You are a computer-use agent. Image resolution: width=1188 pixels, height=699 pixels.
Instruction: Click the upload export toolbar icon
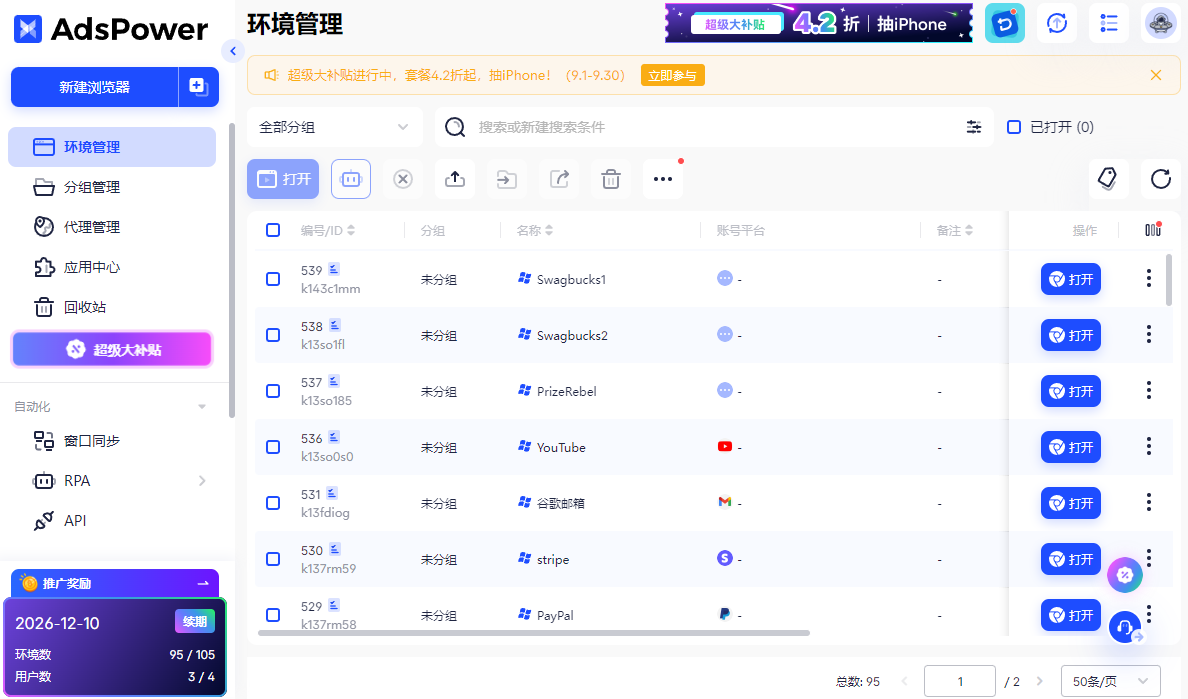[455, 179]
